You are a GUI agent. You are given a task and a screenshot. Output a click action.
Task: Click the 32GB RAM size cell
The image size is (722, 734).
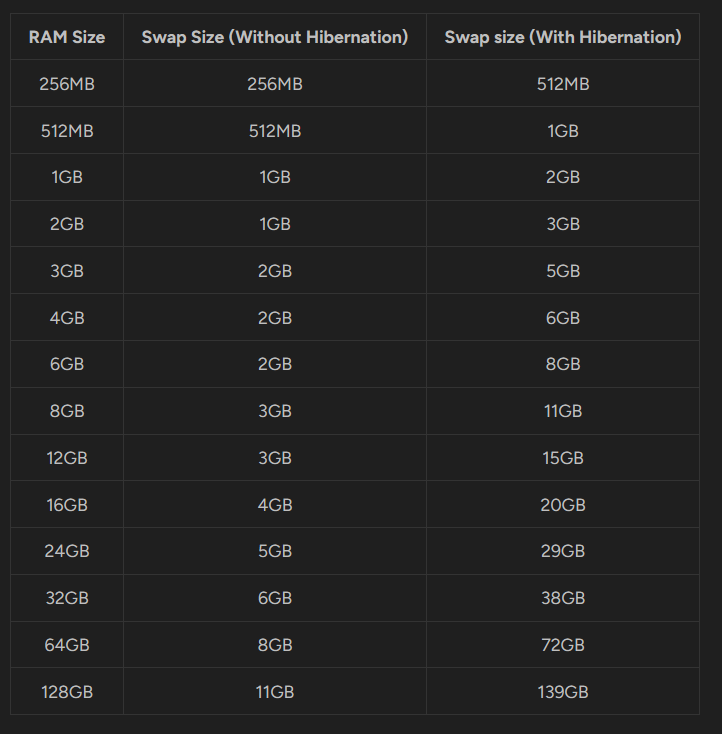coord(67,598)
